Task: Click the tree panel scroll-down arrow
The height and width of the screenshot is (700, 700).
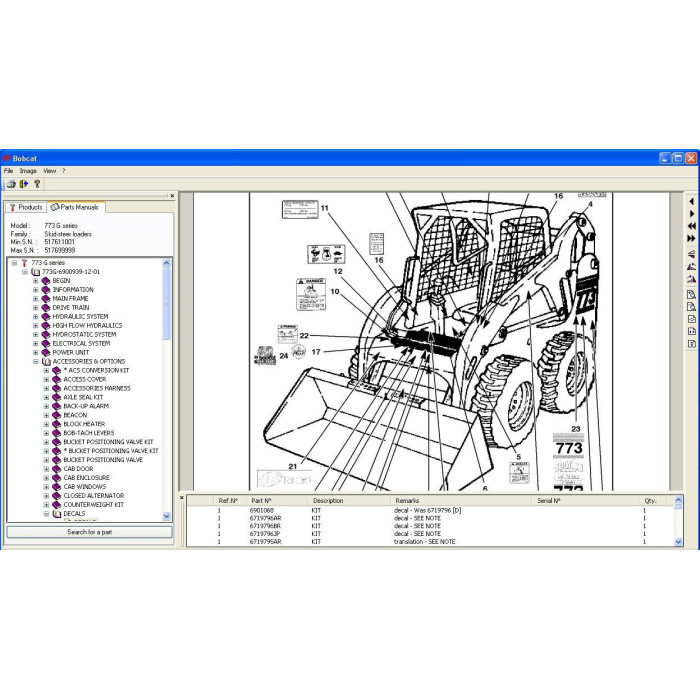Action: pos(167,516)
